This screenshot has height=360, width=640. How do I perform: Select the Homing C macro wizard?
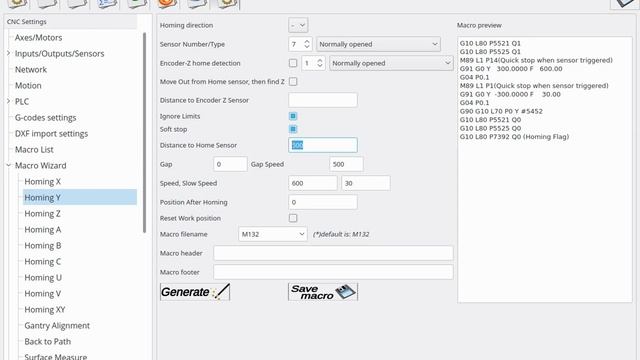[42, 261]
